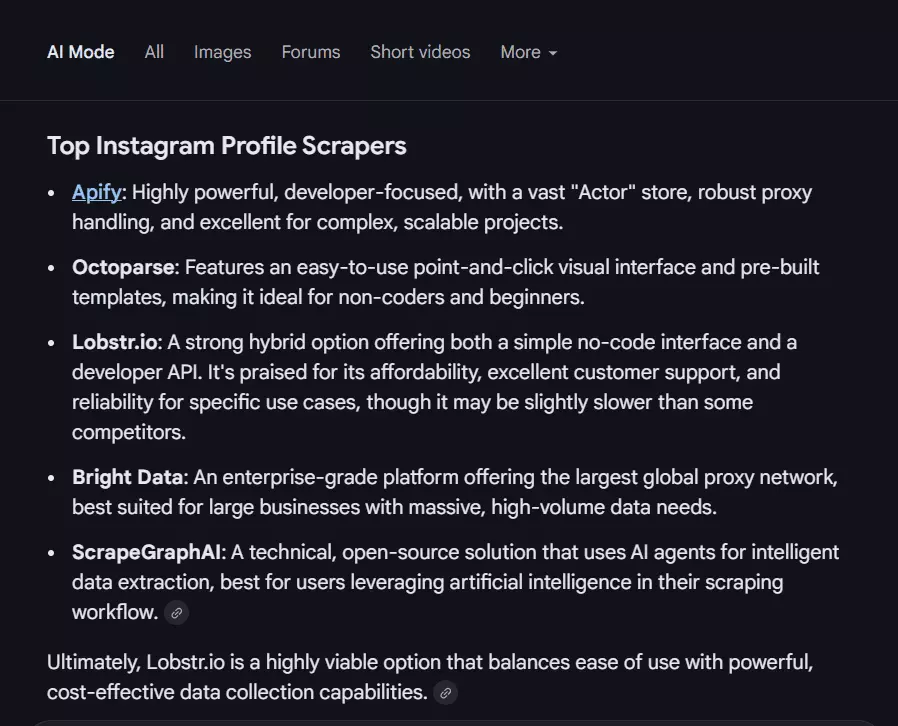Expand the More filters dropdown
Viewport: 898px width, 726px height.
pyautogui.click(x=528, y=52)
